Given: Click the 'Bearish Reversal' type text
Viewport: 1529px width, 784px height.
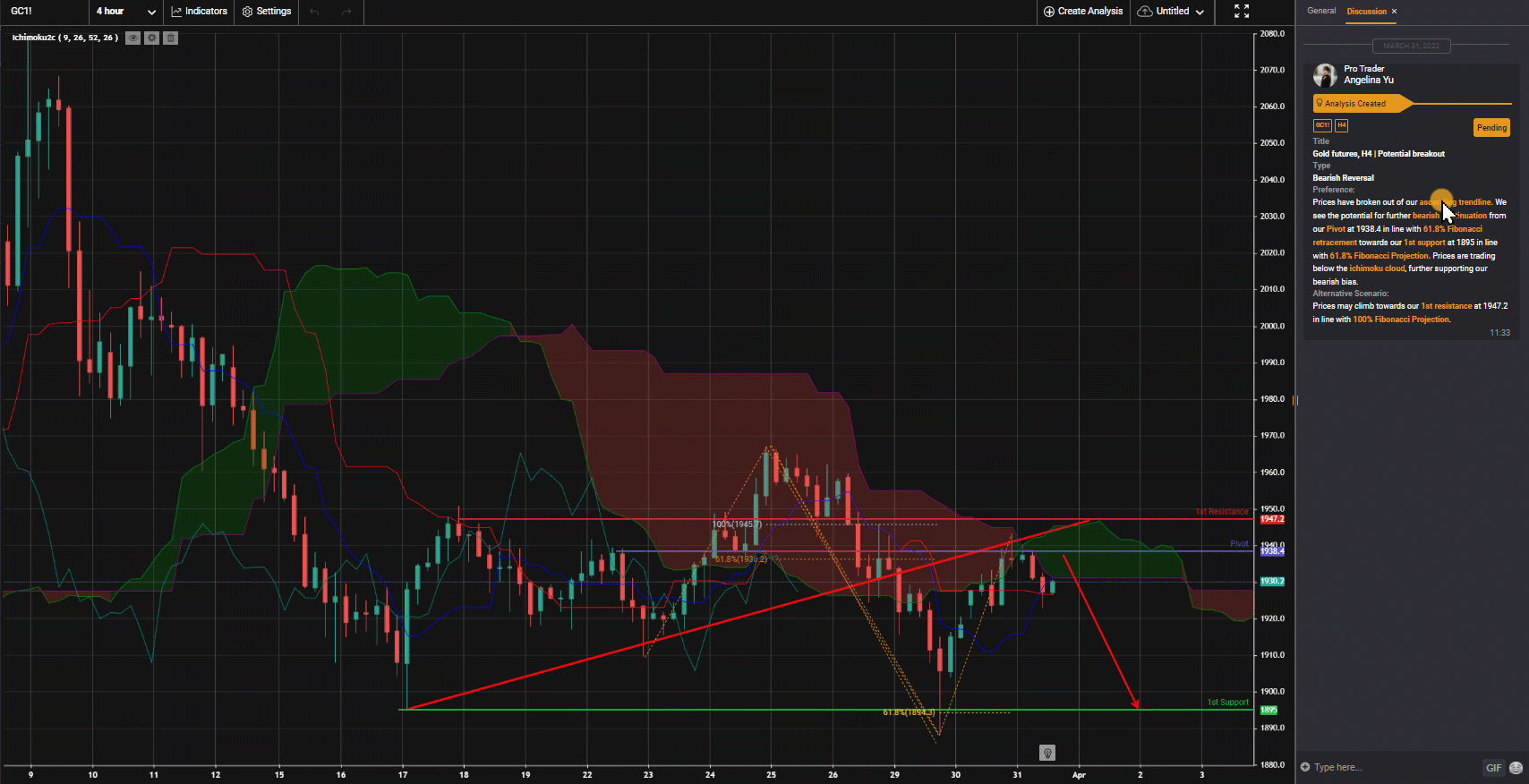Looking at the screenshot, I should click(x=1343, y=178).
